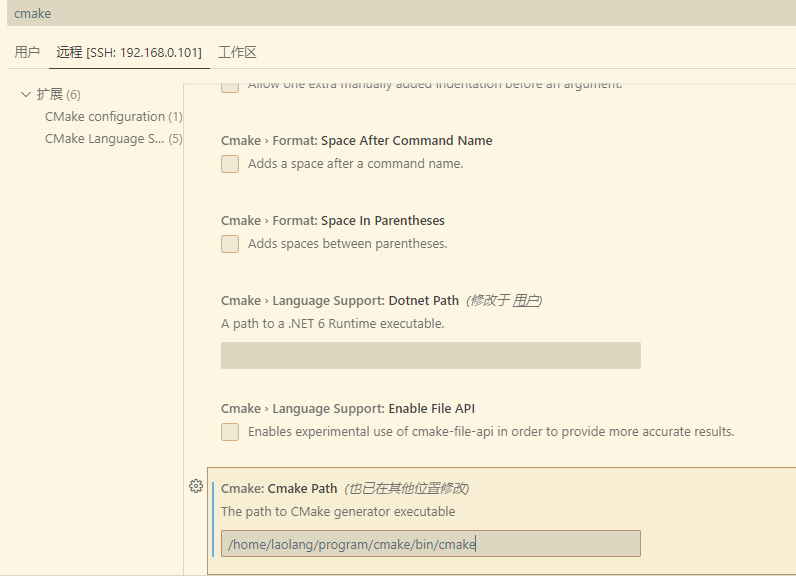
Task: Open the gear menu for Cmake Path setting
Action: (x=196, y=486)
